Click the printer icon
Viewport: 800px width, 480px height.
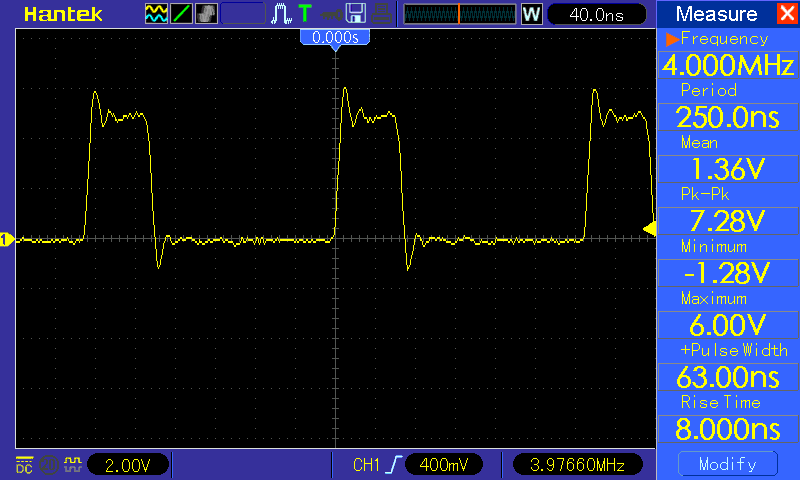[382, 14]
